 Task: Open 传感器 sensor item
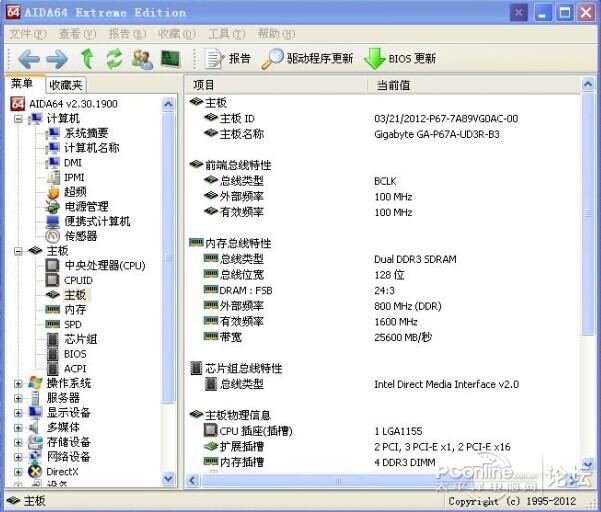80,236
